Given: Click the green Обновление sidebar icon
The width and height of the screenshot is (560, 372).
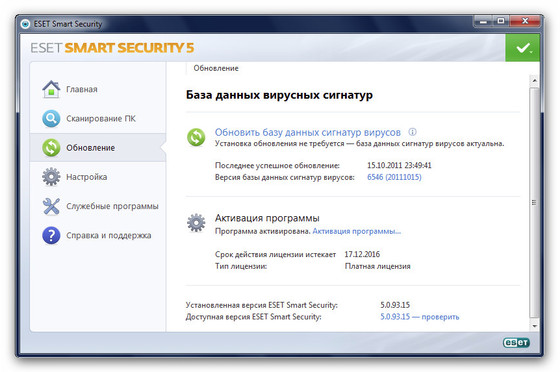Looking at the screenshot, I should (51, 148).
